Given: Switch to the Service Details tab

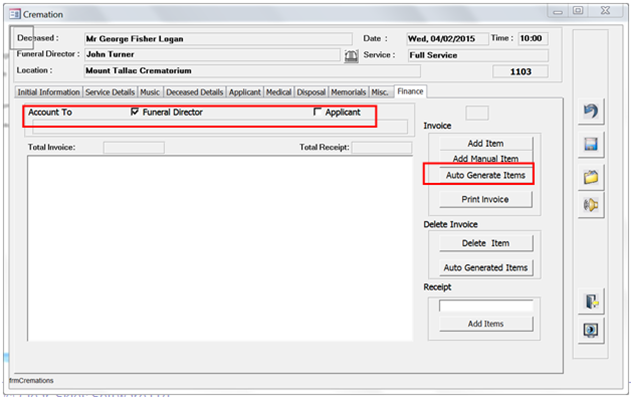Looking at the screenshot, I should (x=110, y=92).
